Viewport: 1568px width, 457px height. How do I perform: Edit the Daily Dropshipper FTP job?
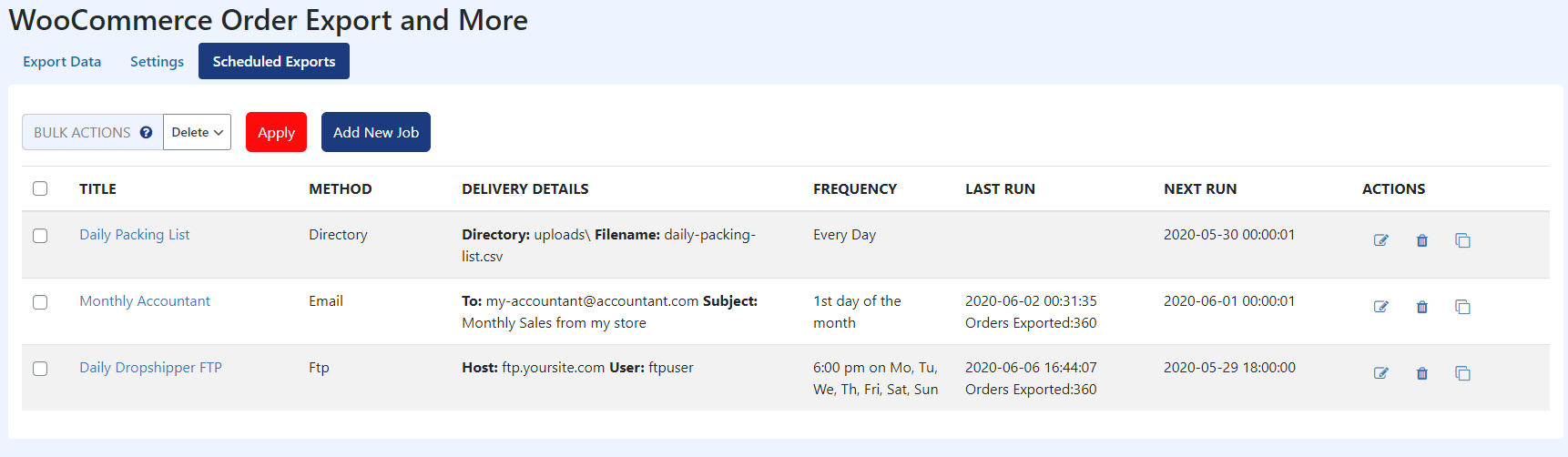[x=1380, y=373]
